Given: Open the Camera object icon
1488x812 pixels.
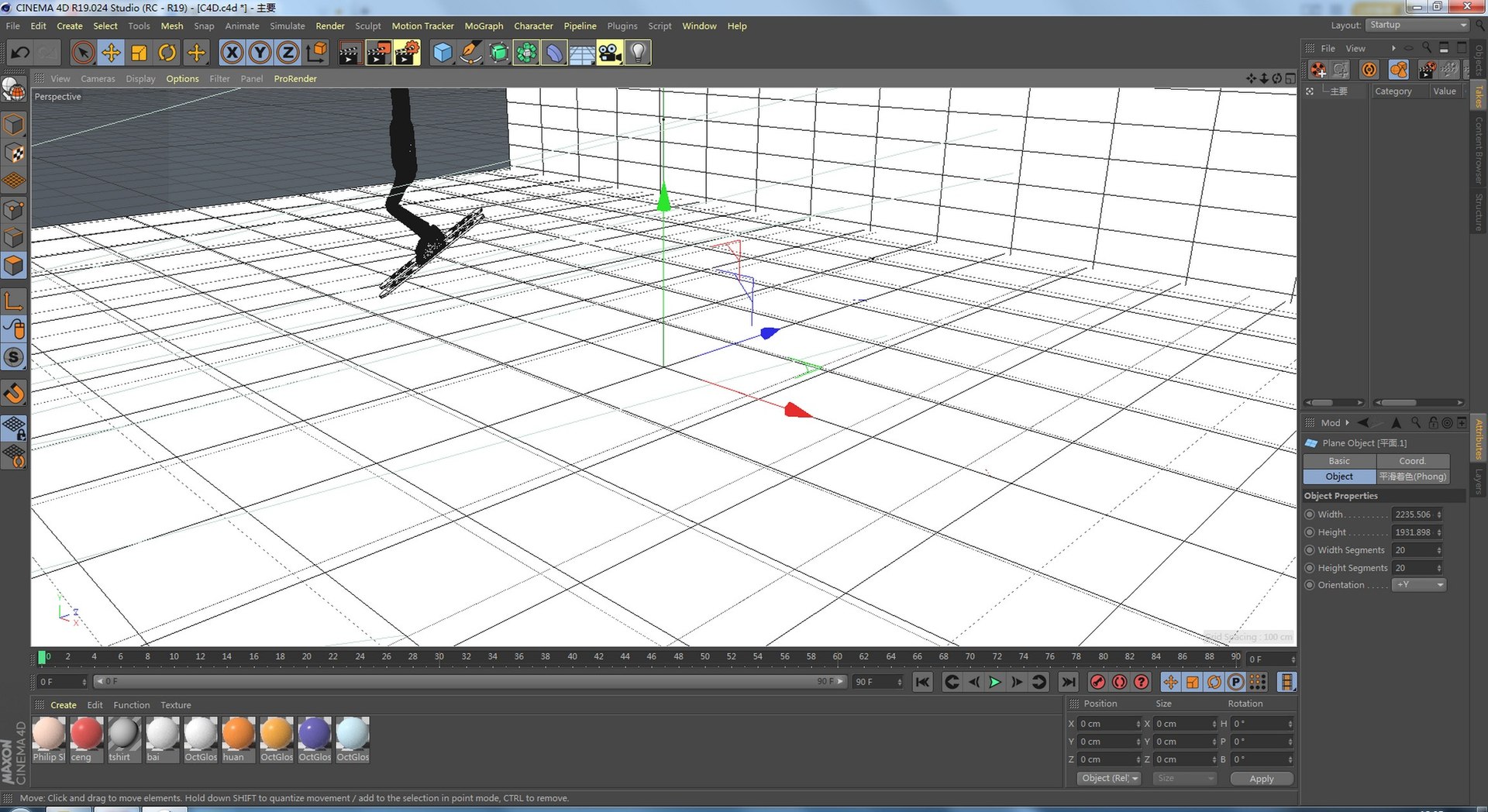Looking at the screenshot, I should pyautogui.click(x=610, y=53).
